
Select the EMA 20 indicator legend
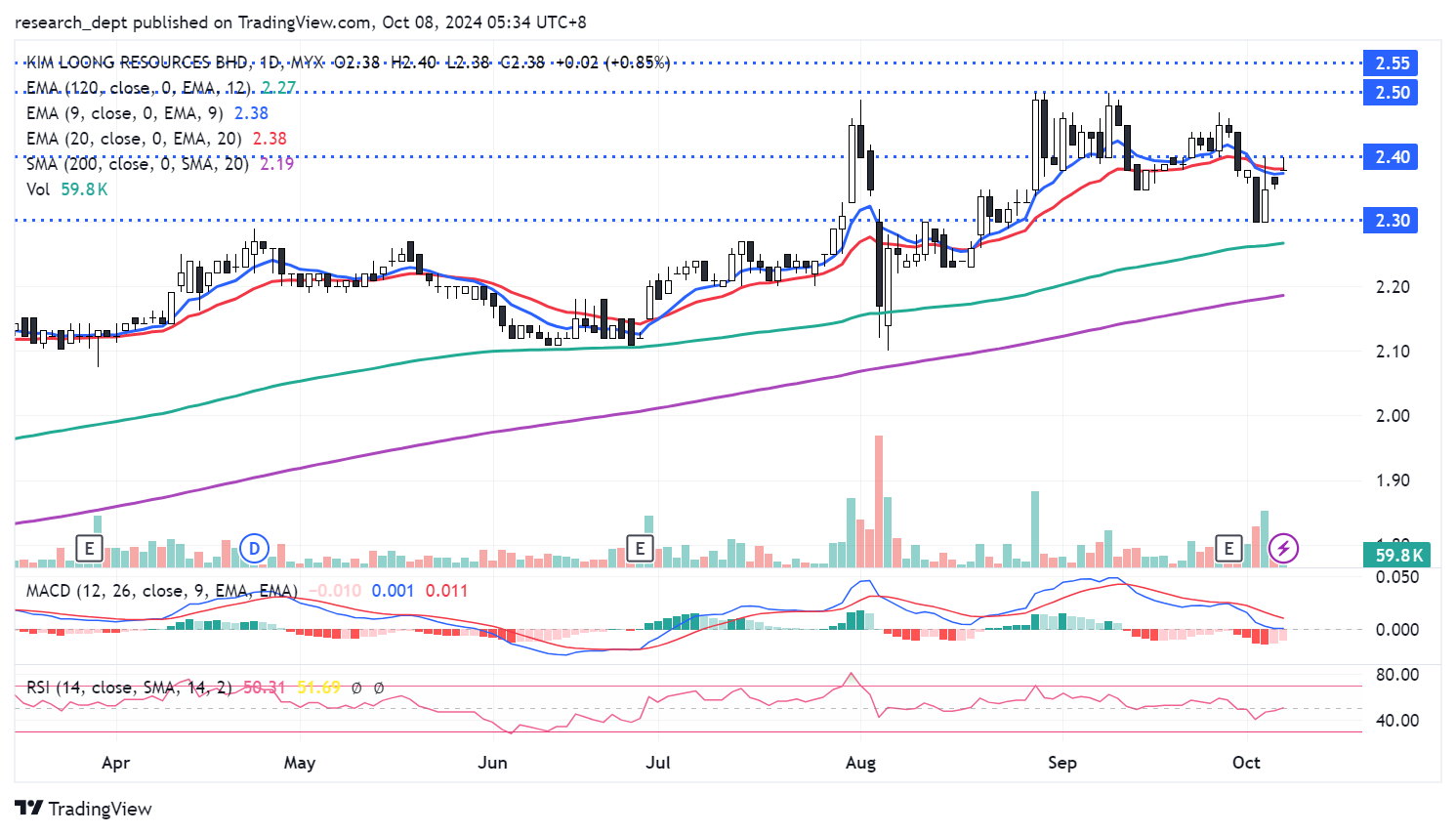click(x=132, y=139)
